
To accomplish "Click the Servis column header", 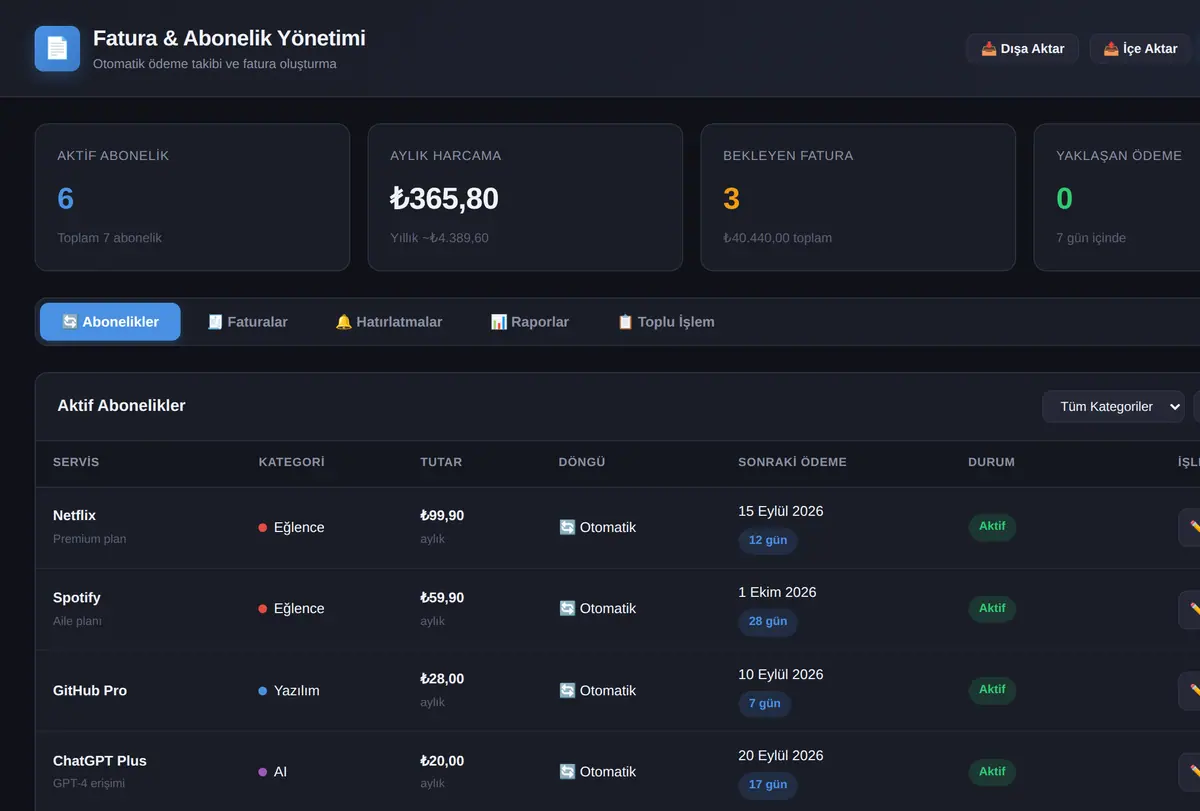I will [76, 462].
